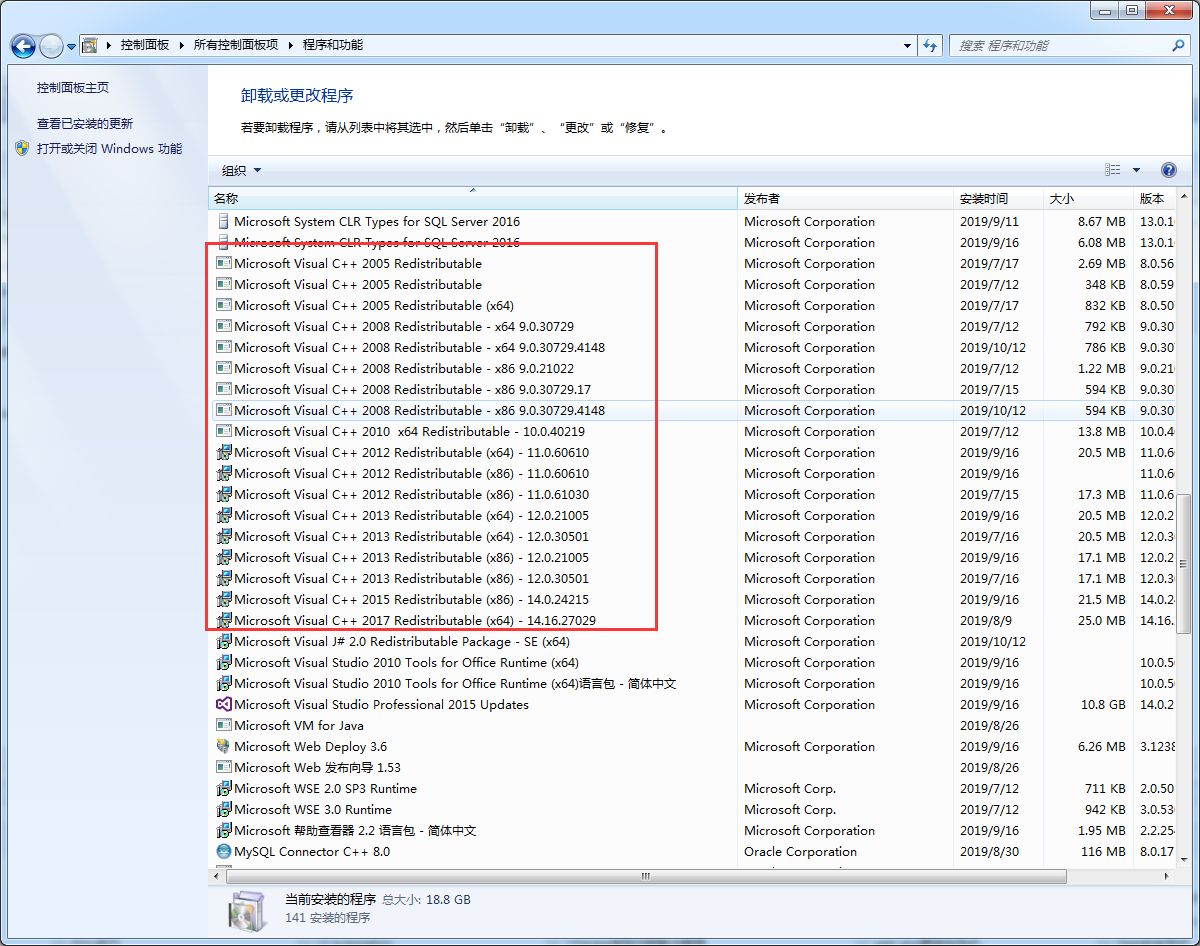This screenshot has height=946, width=1200.
Task: Click the 程序和功能 breadcrumb segment
Action: 333,46
